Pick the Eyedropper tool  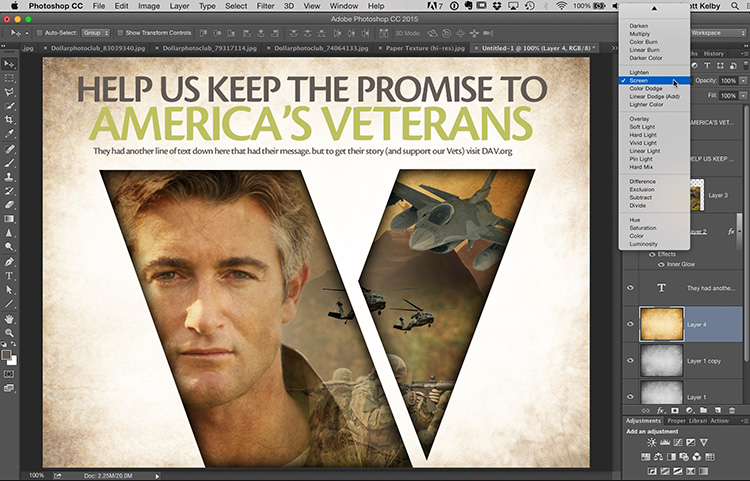click(9, 133)
